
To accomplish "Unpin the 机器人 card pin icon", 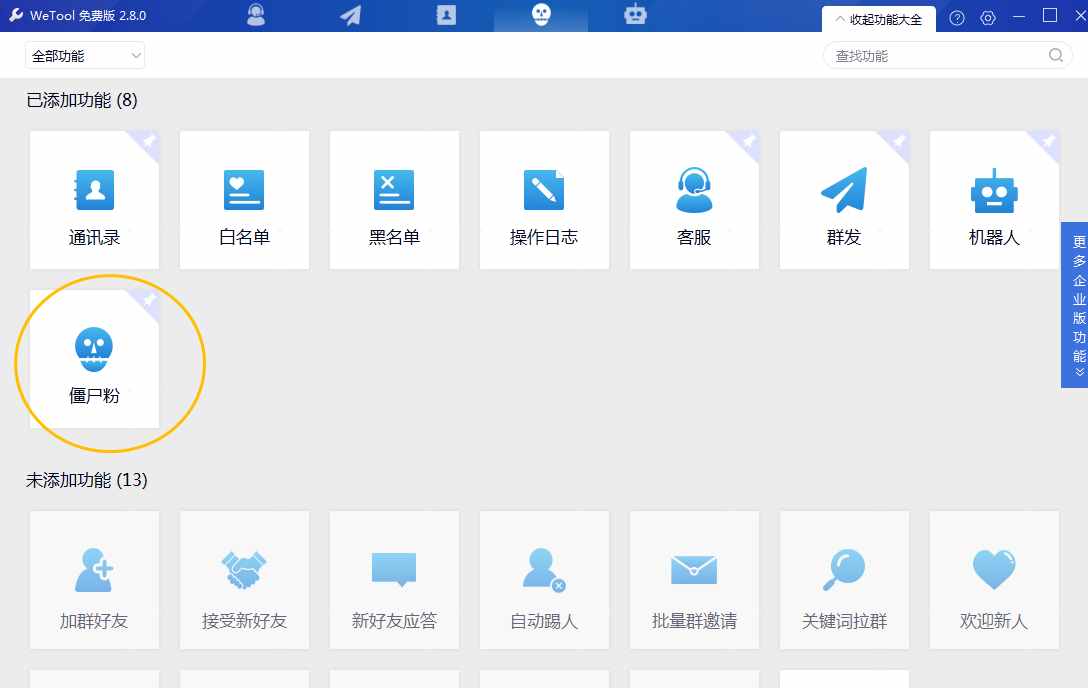I will point(1048,142).
